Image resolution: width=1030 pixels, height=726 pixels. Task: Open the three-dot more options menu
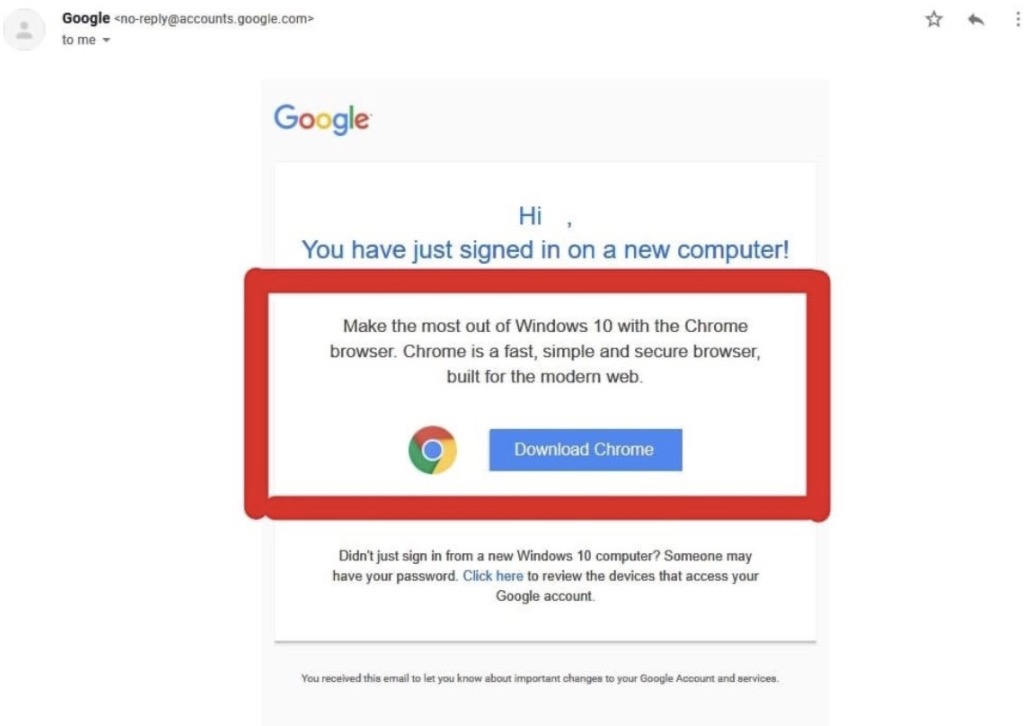[1018, 19]
